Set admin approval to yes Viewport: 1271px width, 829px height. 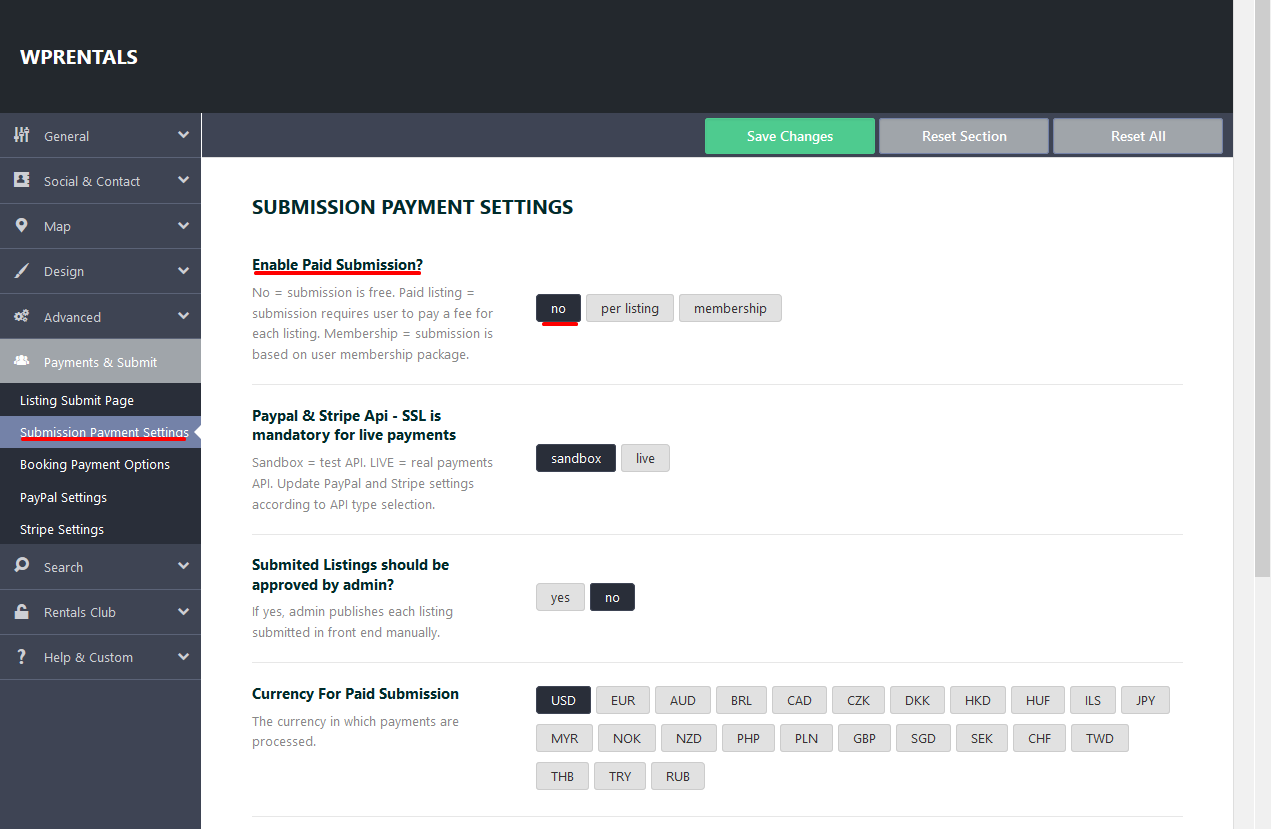click(560, 597)
